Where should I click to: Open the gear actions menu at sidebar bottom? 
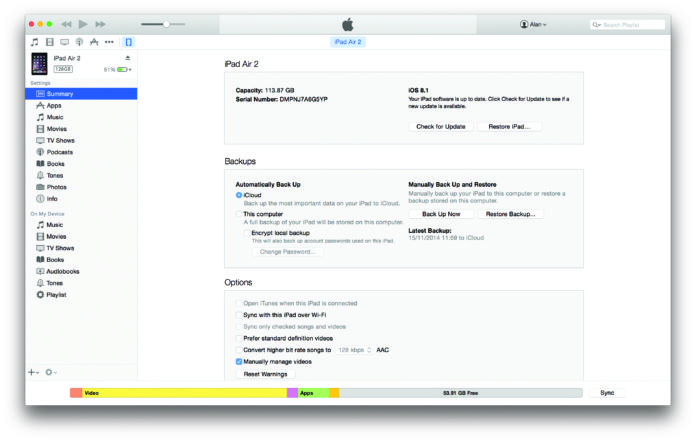click(x=51, y=372)
